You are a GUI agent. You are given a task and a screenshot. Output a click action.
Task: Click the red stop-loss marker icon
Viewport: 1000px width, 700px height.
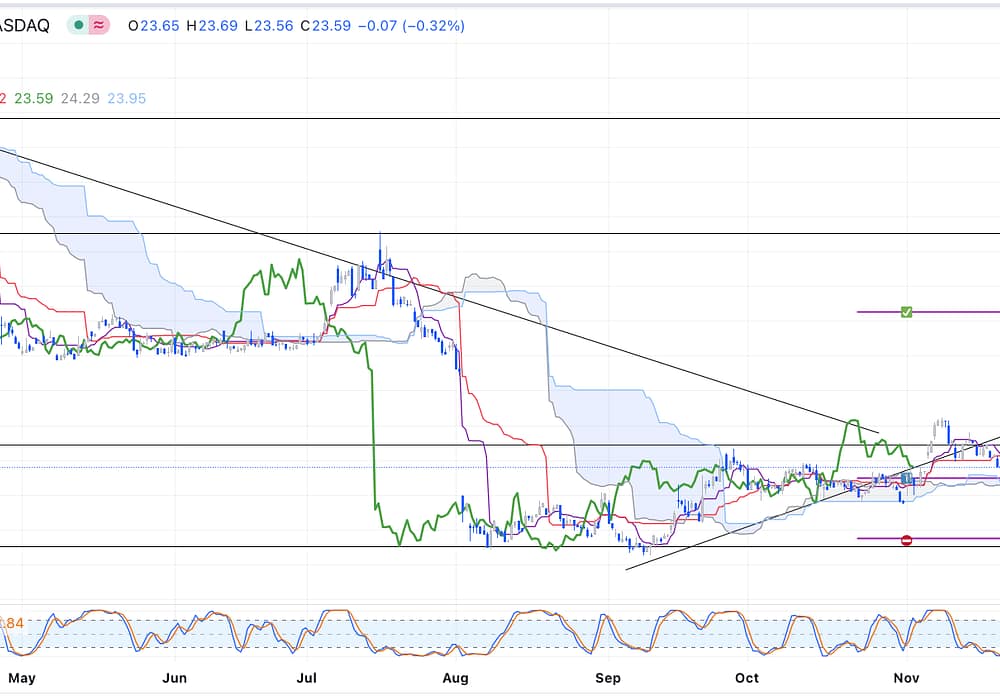[x=906, y=540]
